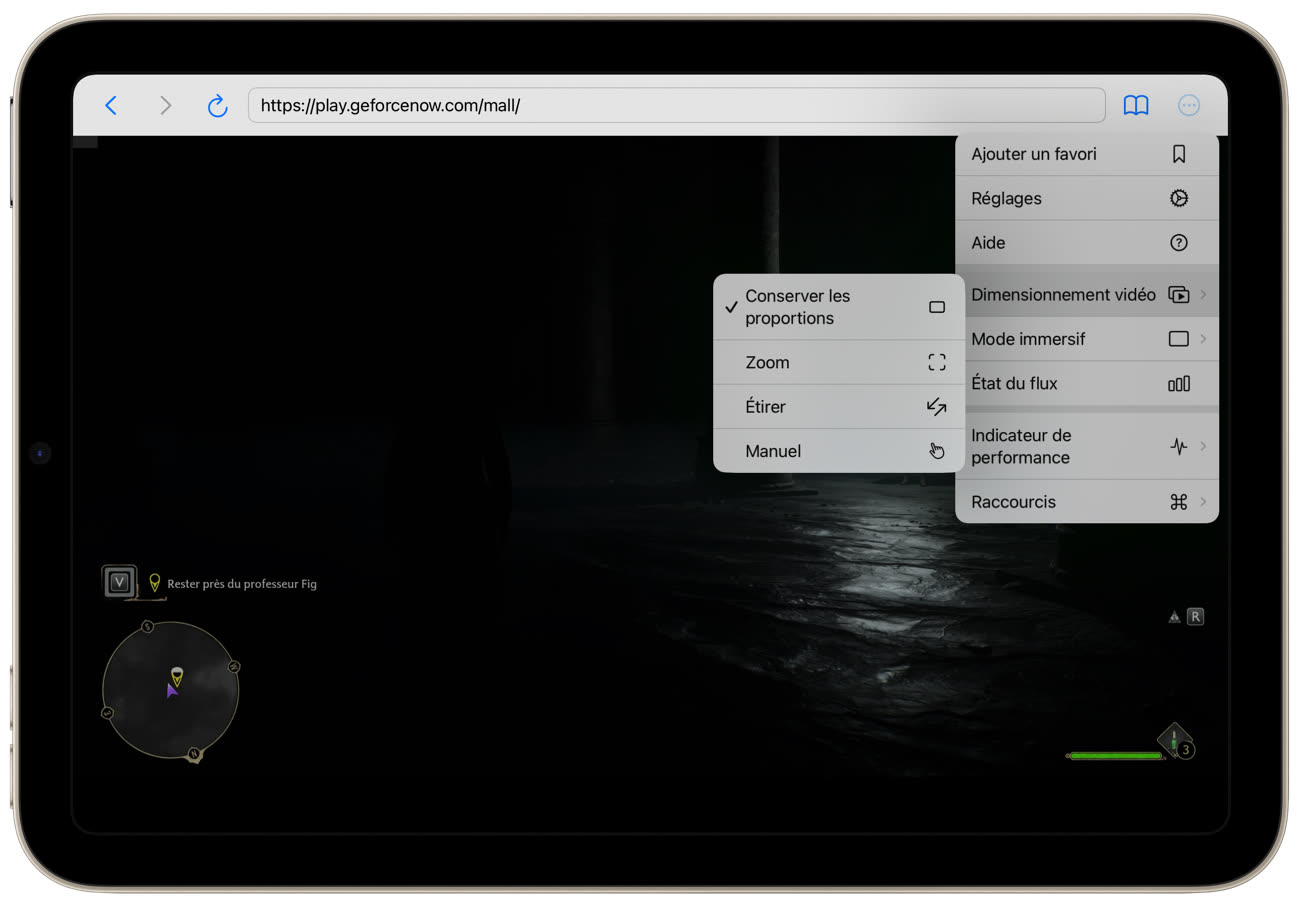Viewport: 1300px width, 907px height.
Task: Click the browser back arrow
Action: click(111, 105)
